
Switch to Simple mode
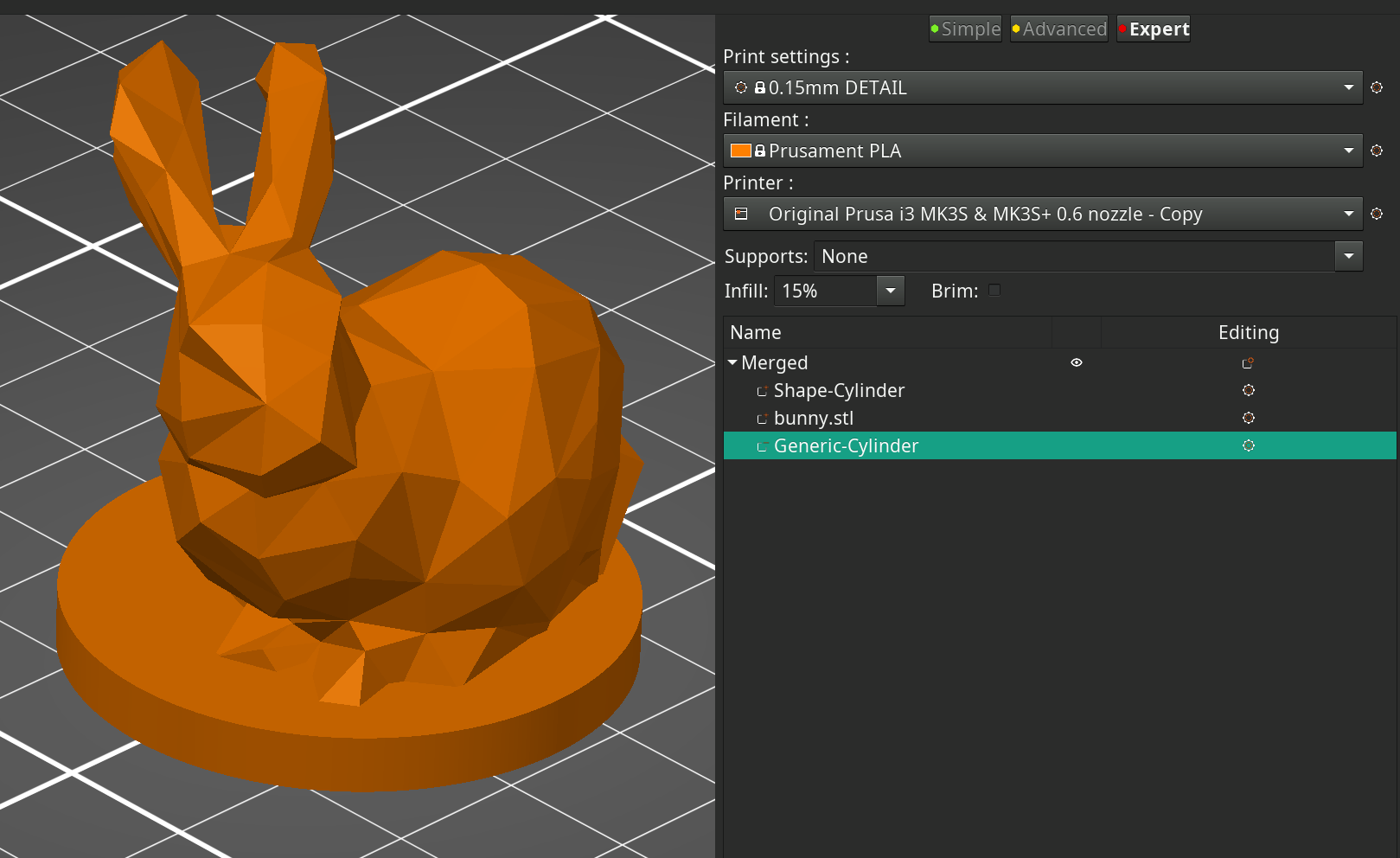coord(965,29)
